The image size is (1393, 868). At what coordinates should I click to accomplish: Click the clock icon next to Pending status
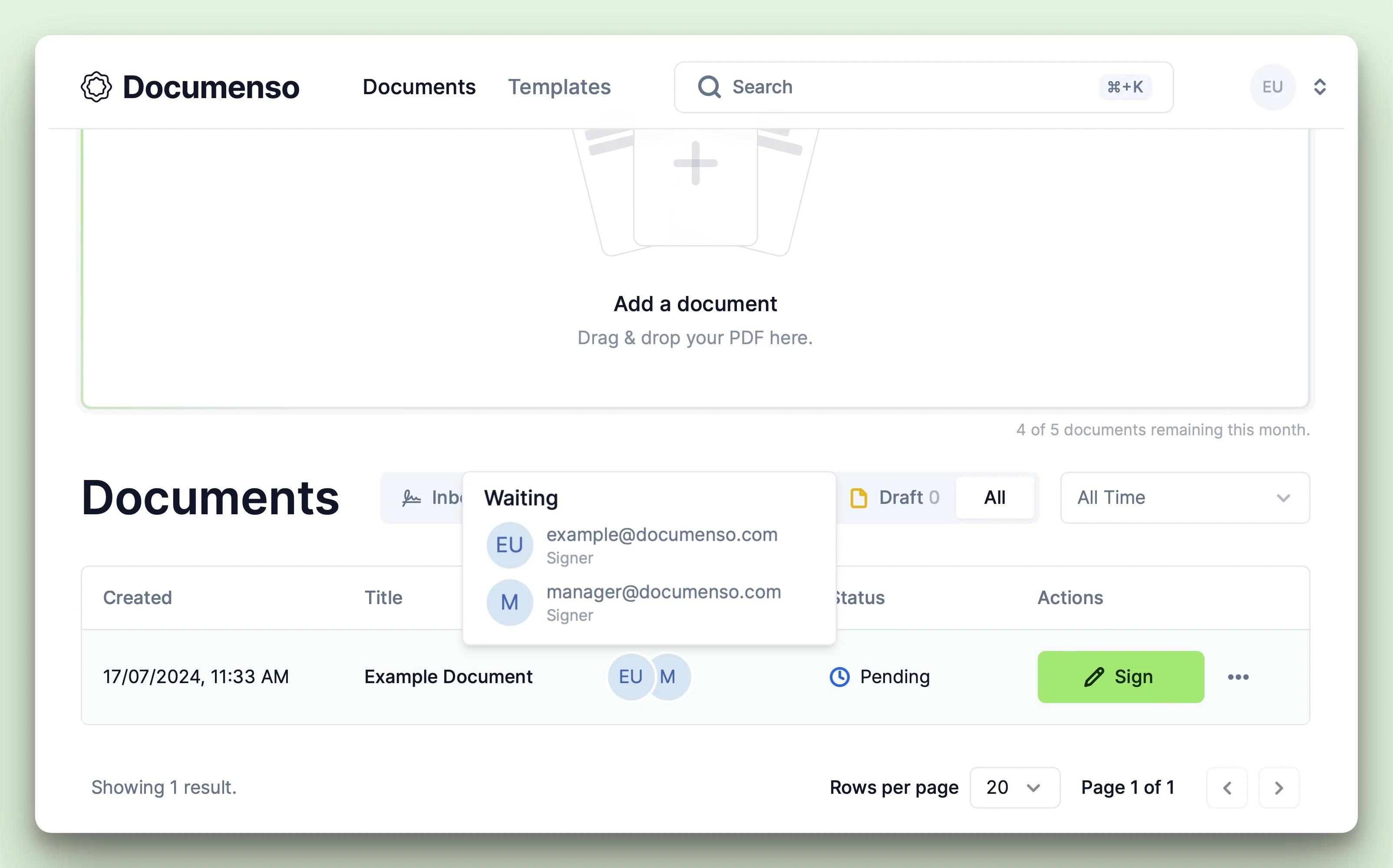click(839, 677)
